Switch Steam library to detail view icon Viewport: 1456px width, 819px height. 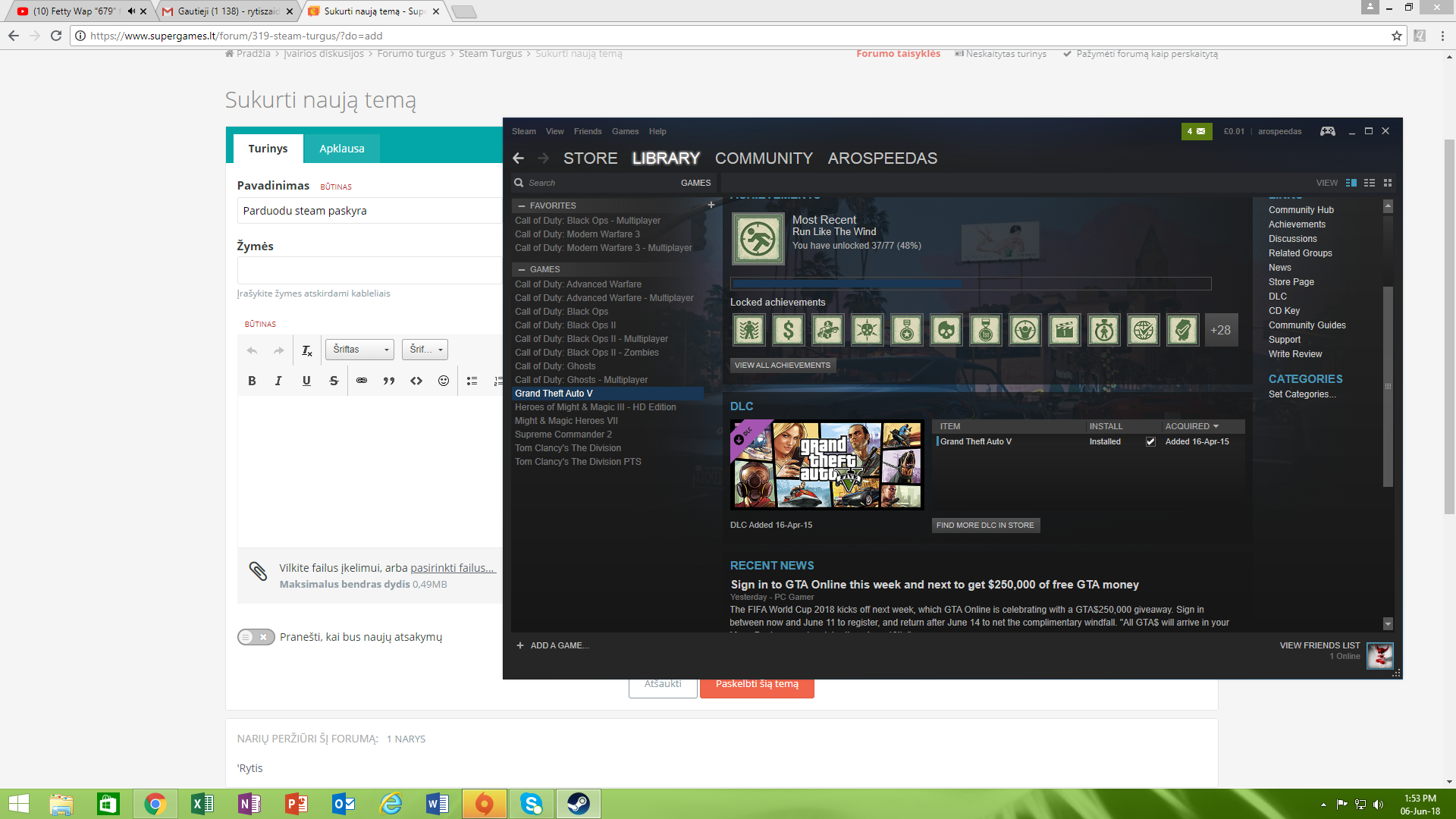coord(1351,183)
